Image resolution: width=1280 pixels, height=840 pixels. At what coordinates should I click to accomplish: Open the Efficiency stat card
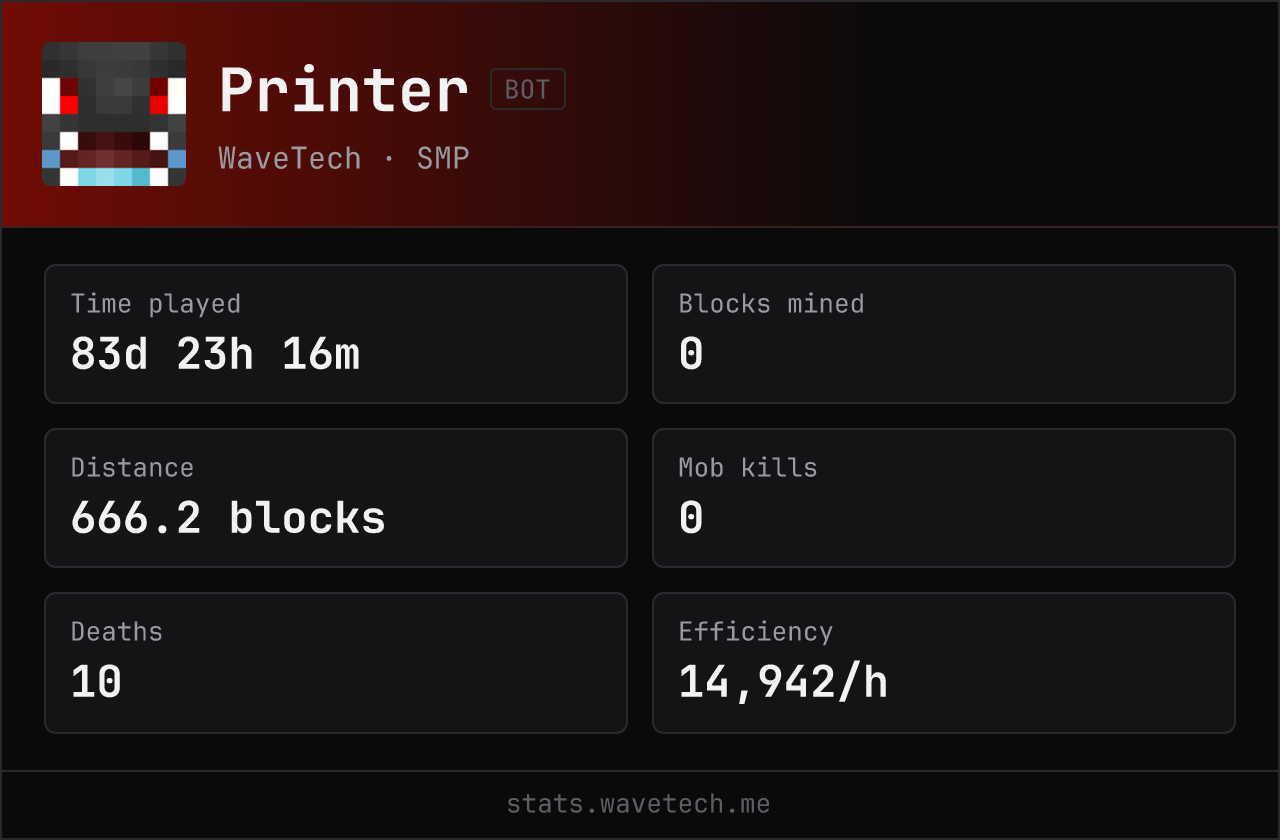coord(944,663)
